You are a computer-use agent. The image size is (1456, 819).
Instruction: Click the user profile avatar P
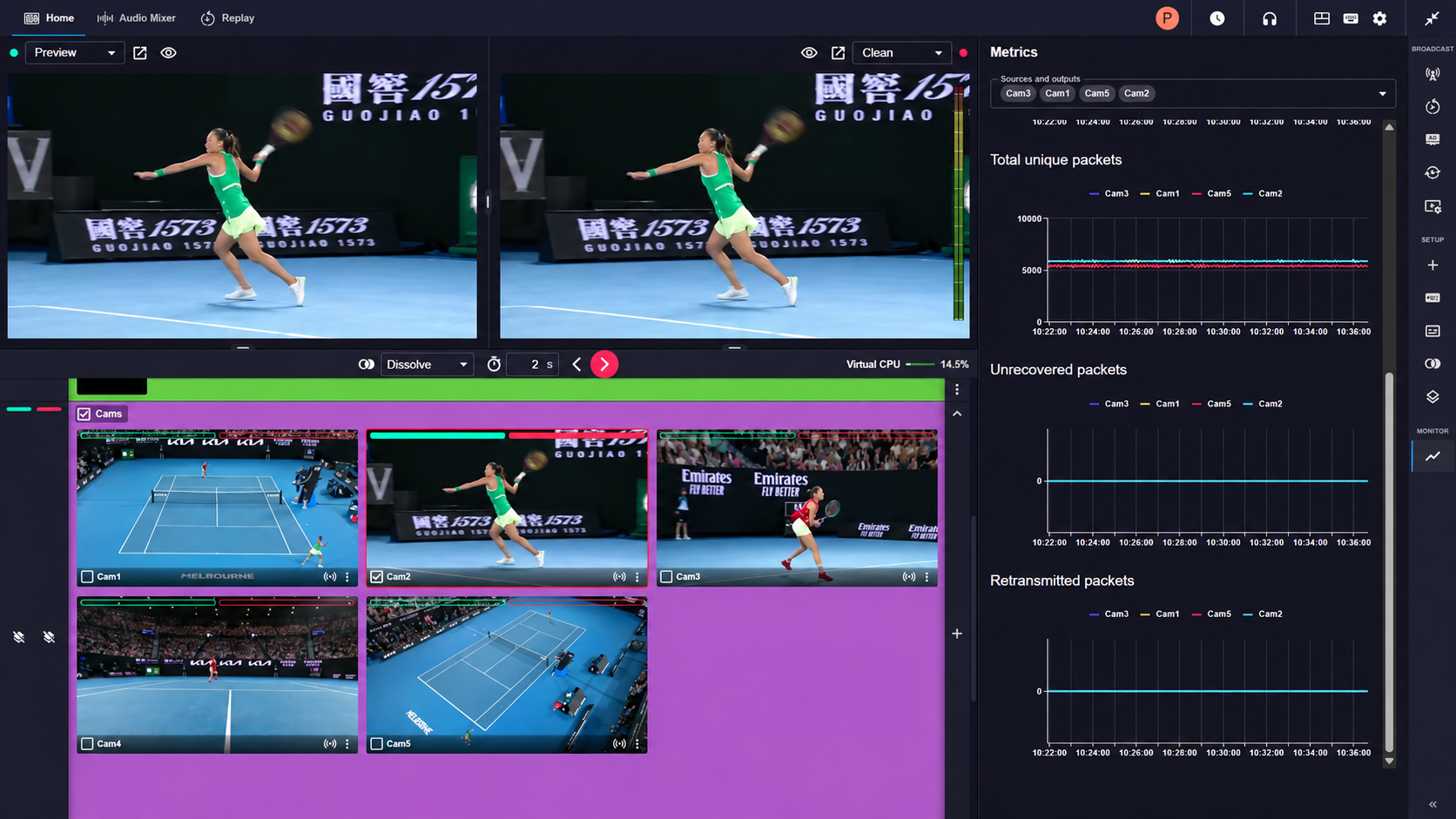click(x=1167, y=18)
